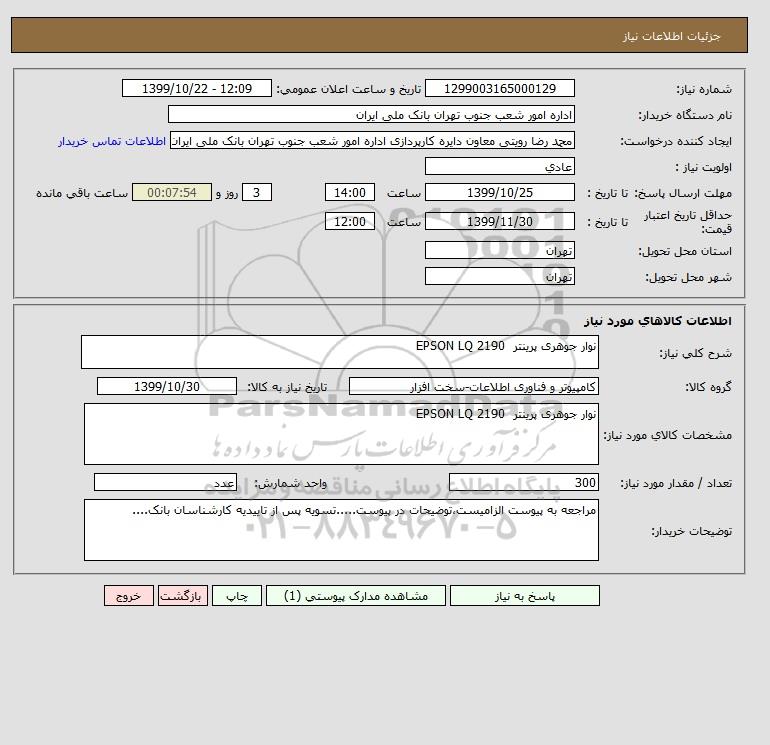Click the نام دستگاه خریدار label
This screenshot has width=770, height=745.
tap(685, 115)
